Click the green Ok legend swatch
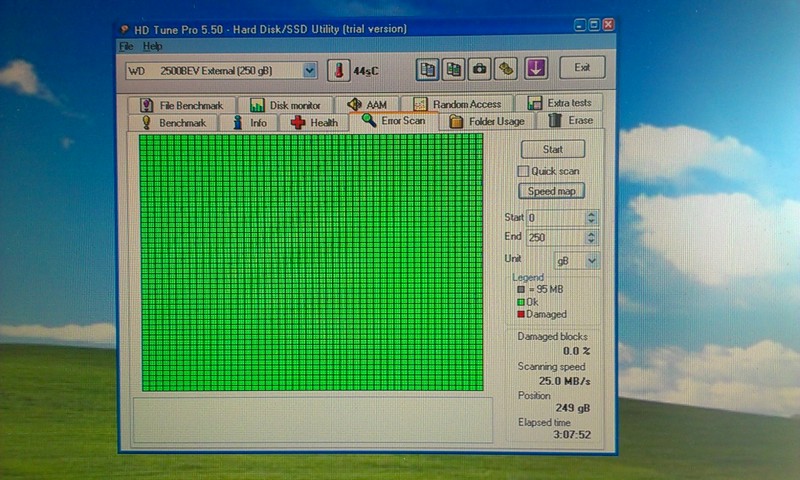 [521, 302]
